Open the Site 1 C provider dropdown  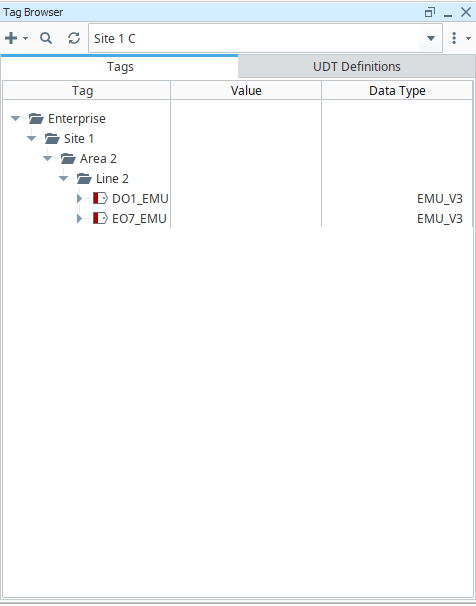click(431, 38)
